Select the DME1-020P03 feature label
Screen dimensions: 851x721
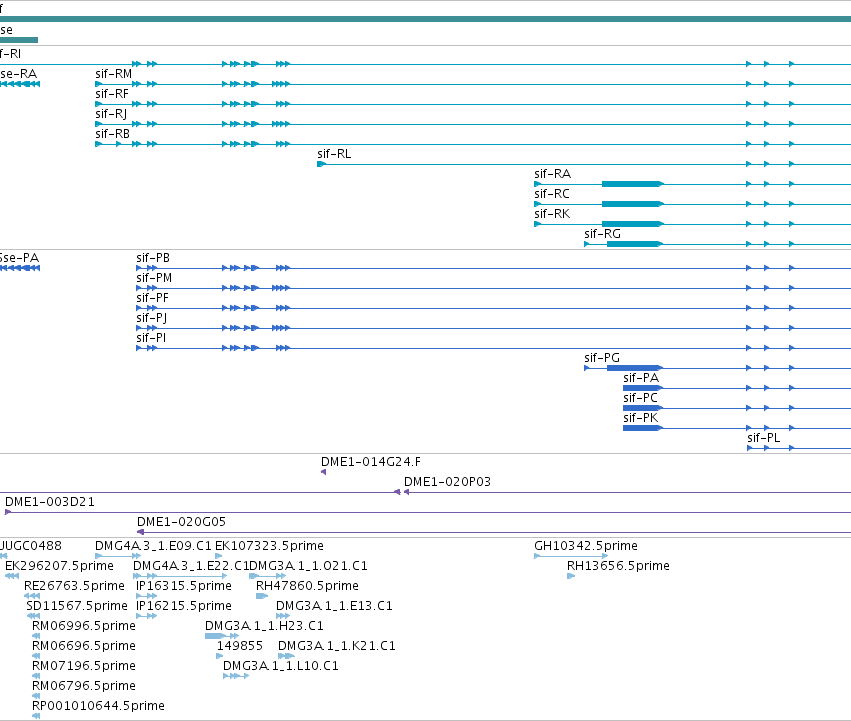click(x=447, y=482)
